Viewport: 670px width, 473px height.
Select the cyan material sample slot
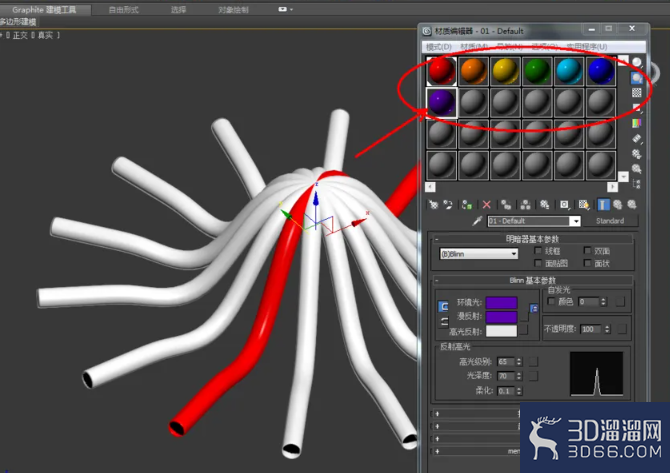(x=569, y=71)
